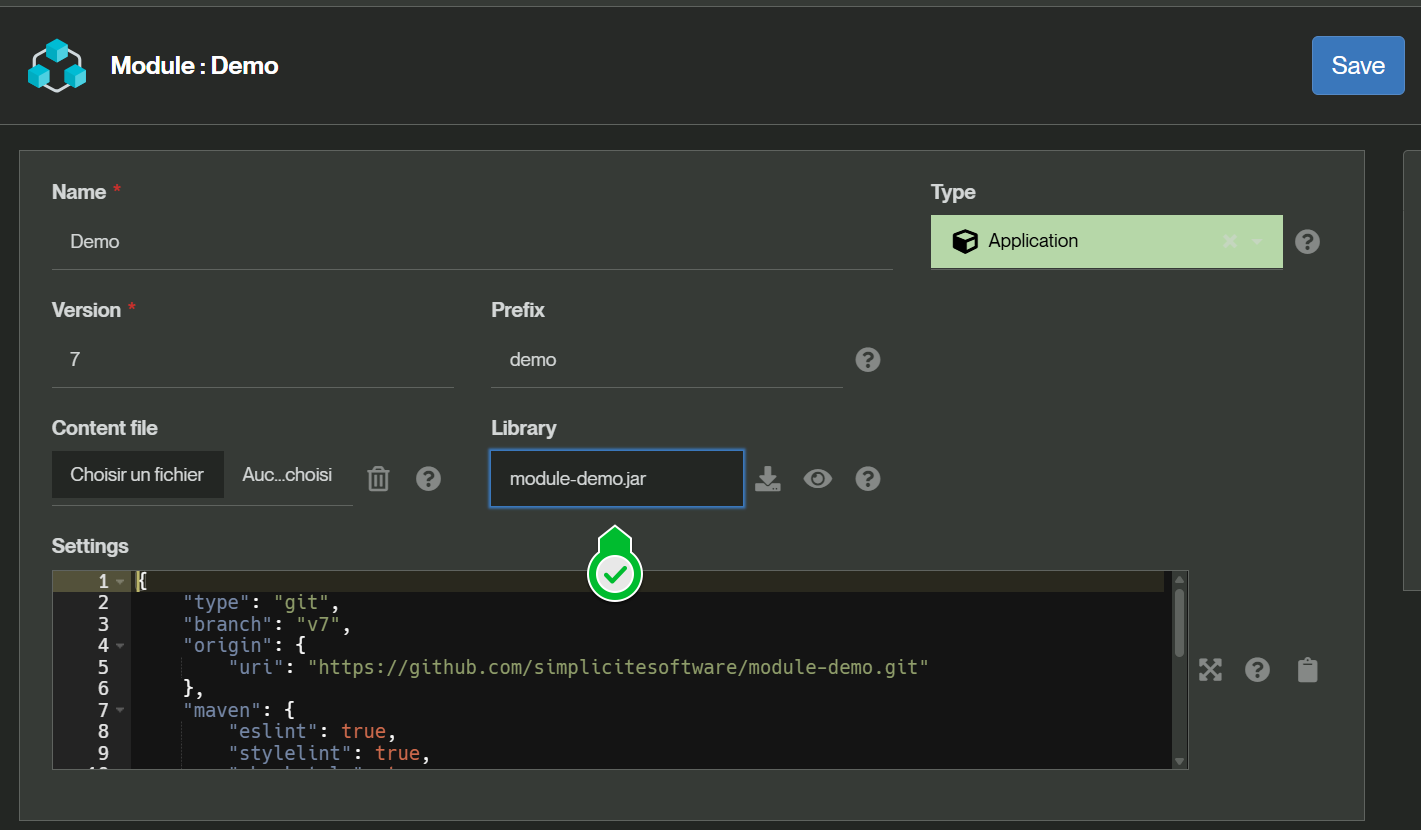Click line number 5 in gutter

click(104, 667)
